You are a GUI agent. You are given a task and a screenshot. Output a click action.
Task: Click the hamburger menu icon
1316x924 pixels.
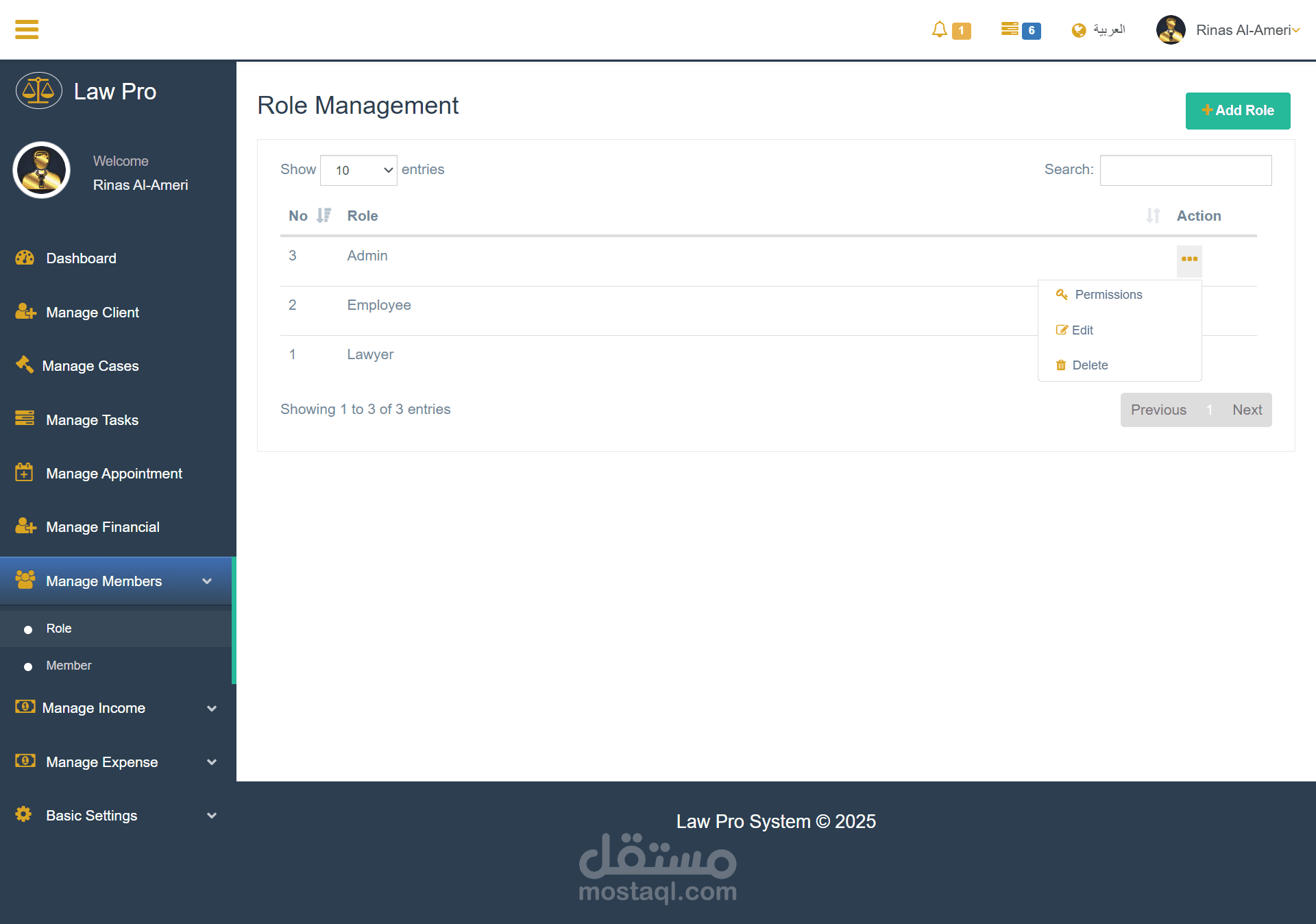[x=27, y=29]
